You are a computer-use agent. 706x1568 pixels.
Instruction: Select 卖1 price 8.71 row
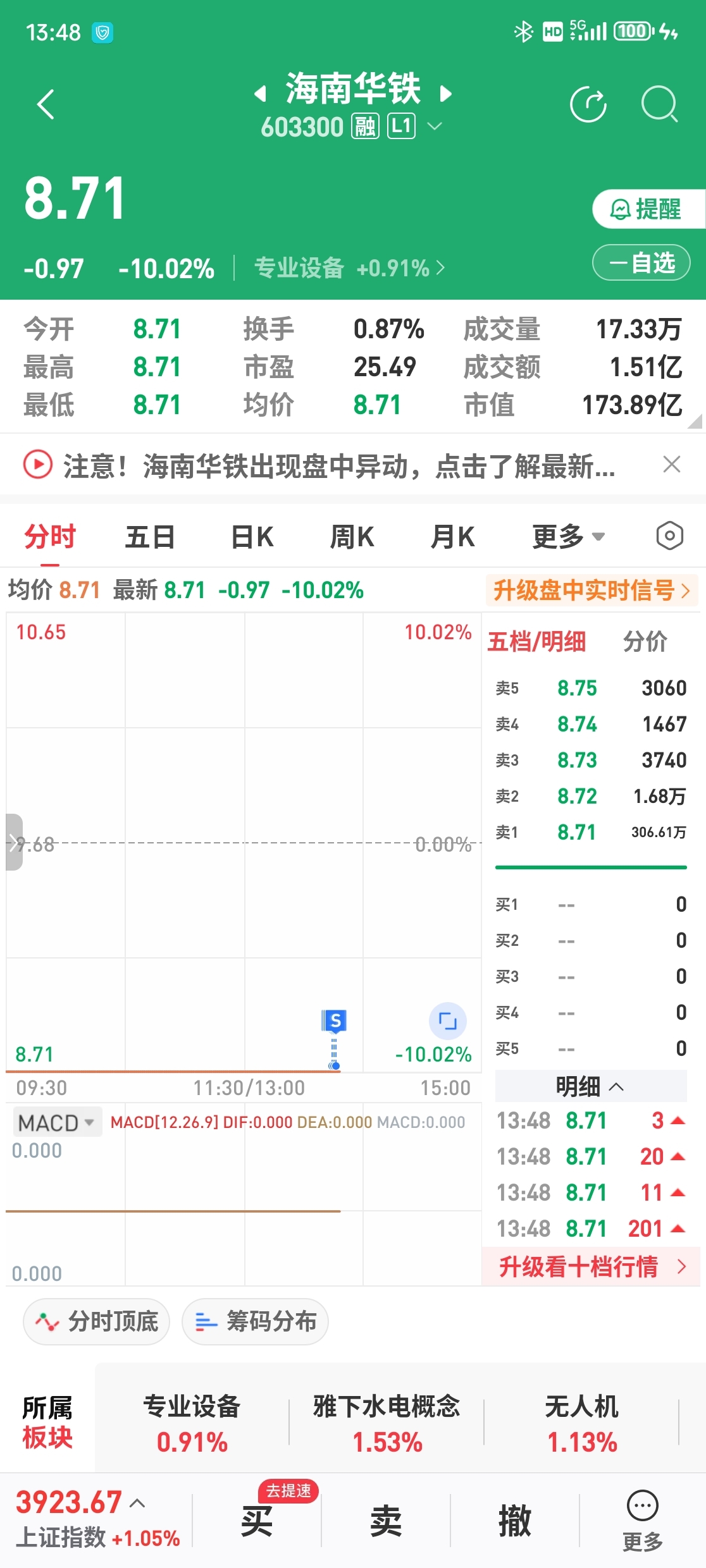[591, 832]
